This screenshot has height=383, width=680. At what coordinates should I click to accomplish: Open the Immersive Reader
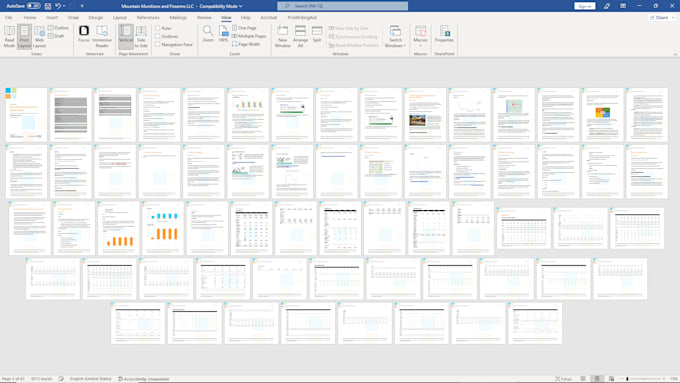tap(102, 36)
